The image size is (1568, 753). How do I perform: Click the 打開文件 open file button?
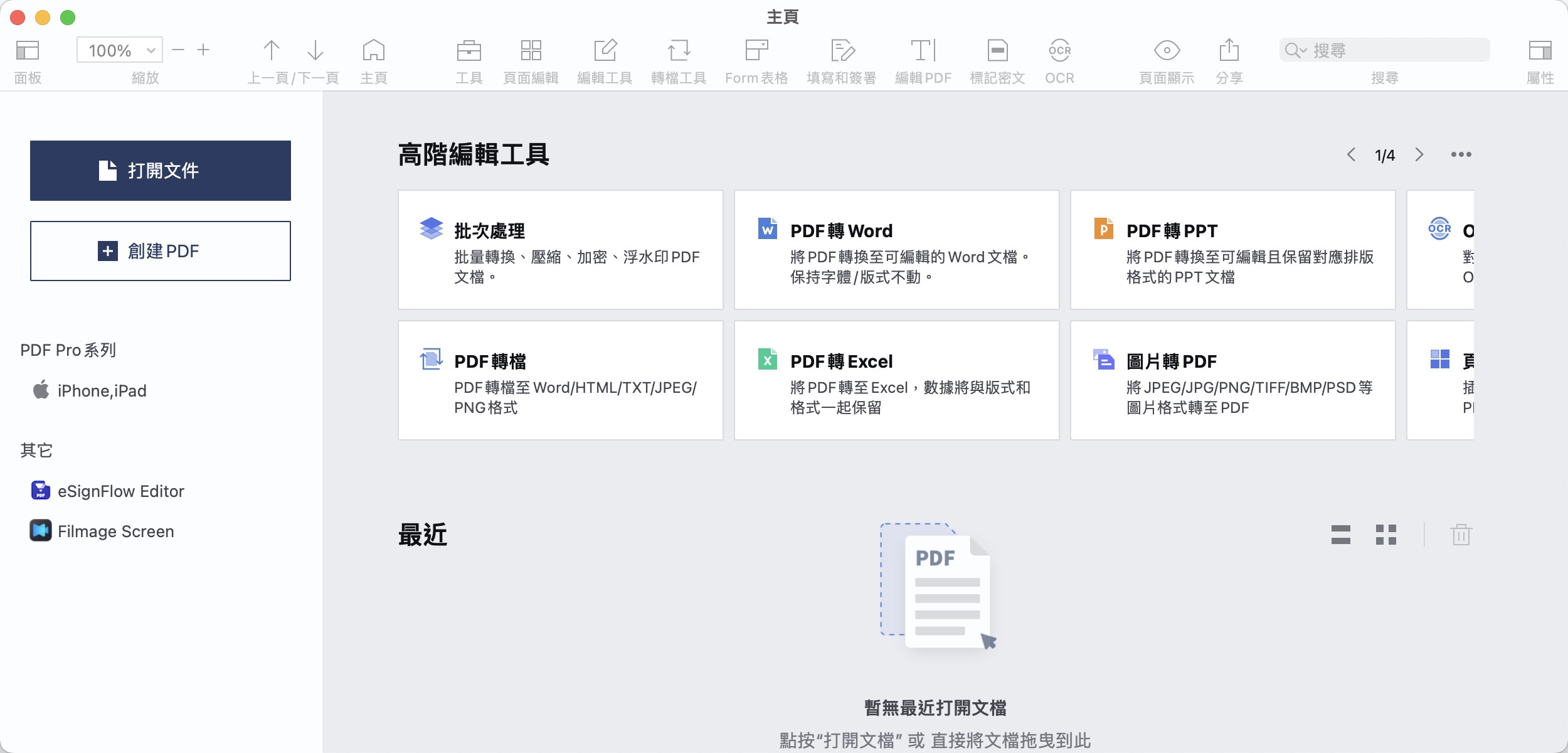click(161, 171)
